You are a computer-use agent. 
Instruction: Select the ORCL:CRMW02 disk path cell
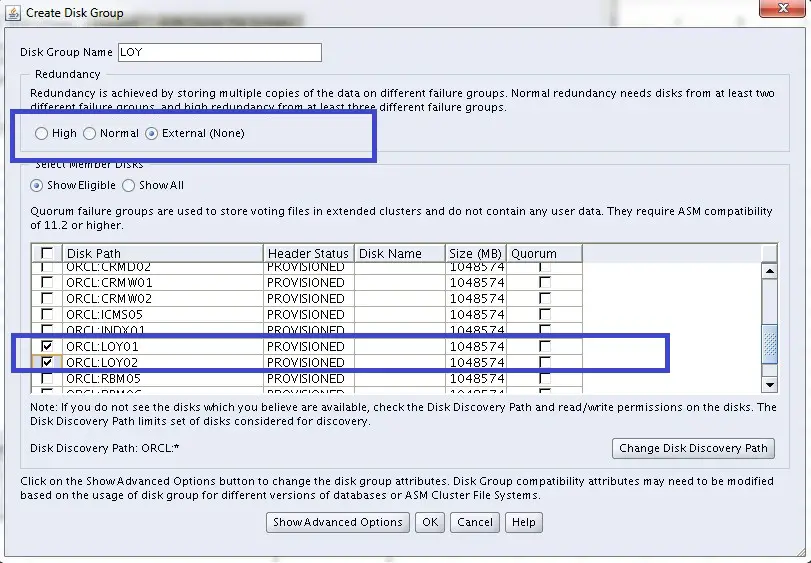click(x=163, y=298)
